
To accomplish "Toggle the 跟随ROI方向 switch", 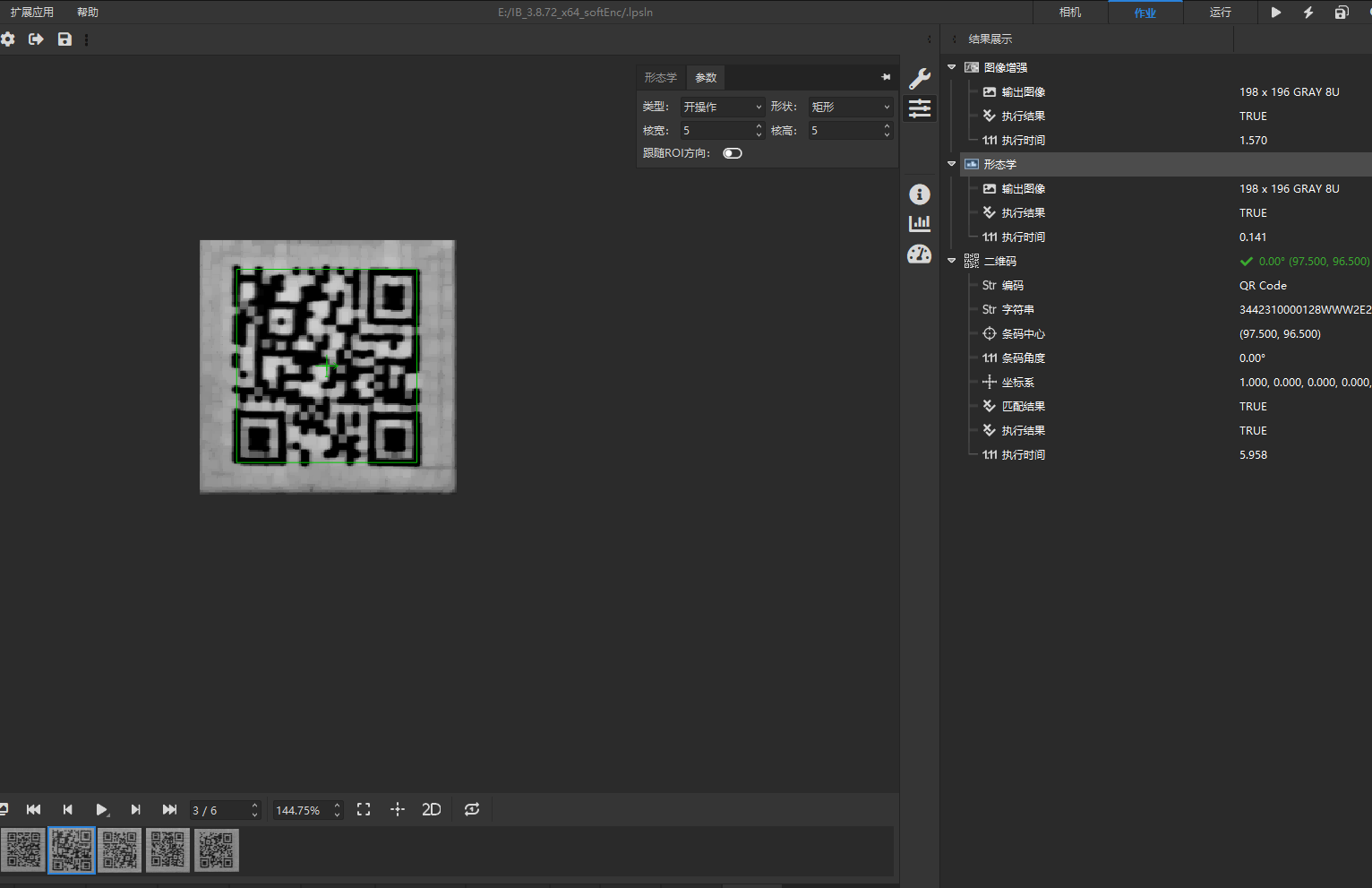I will [x=733, y=153].
